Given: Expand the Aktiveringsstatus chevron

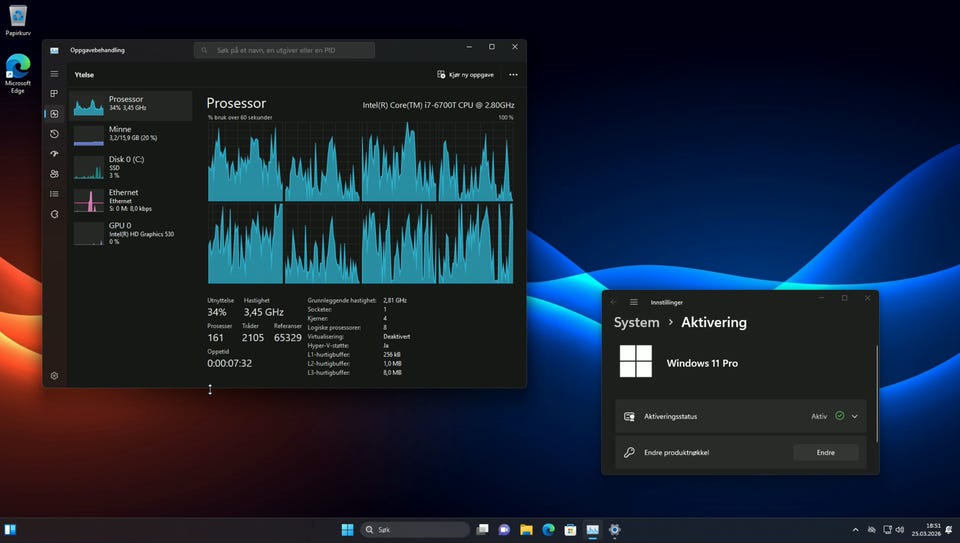Looking at the screenshot, I should coord(855,416).
